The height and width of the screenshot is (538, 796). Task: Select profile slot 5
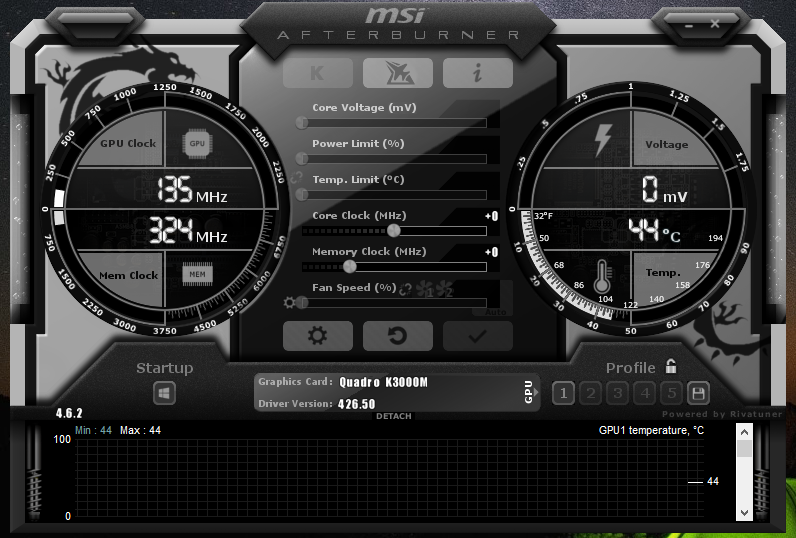pos(672,393)
